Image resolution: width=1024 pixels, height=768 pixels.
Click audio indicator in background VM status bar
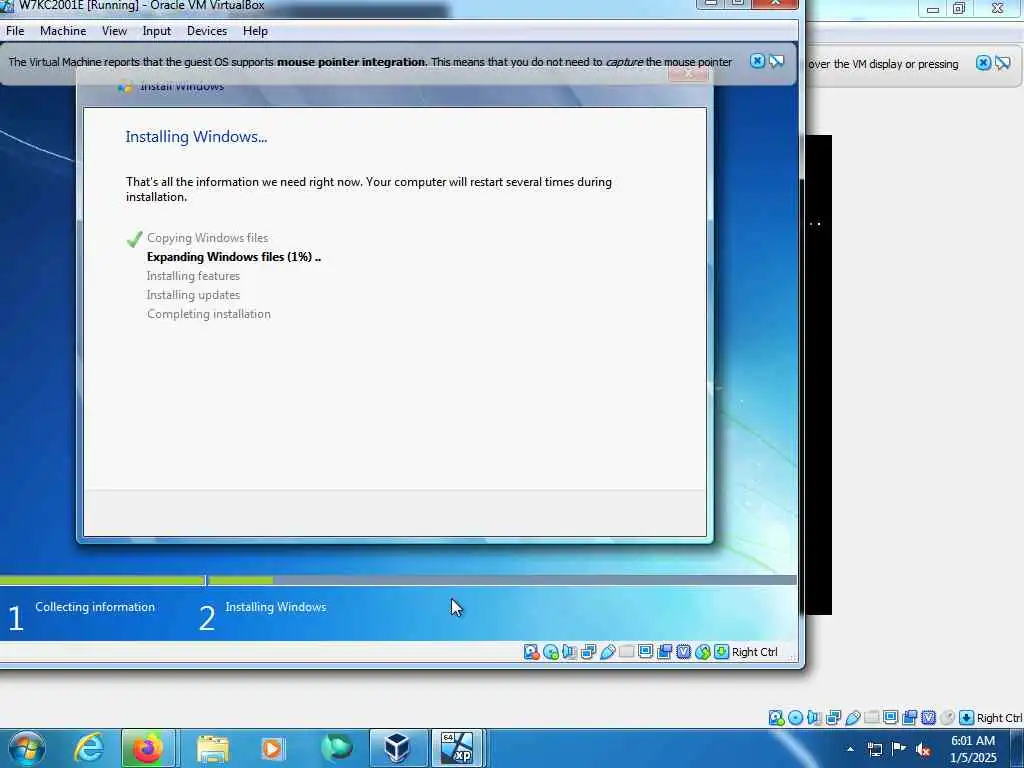[x=814, y=718]
